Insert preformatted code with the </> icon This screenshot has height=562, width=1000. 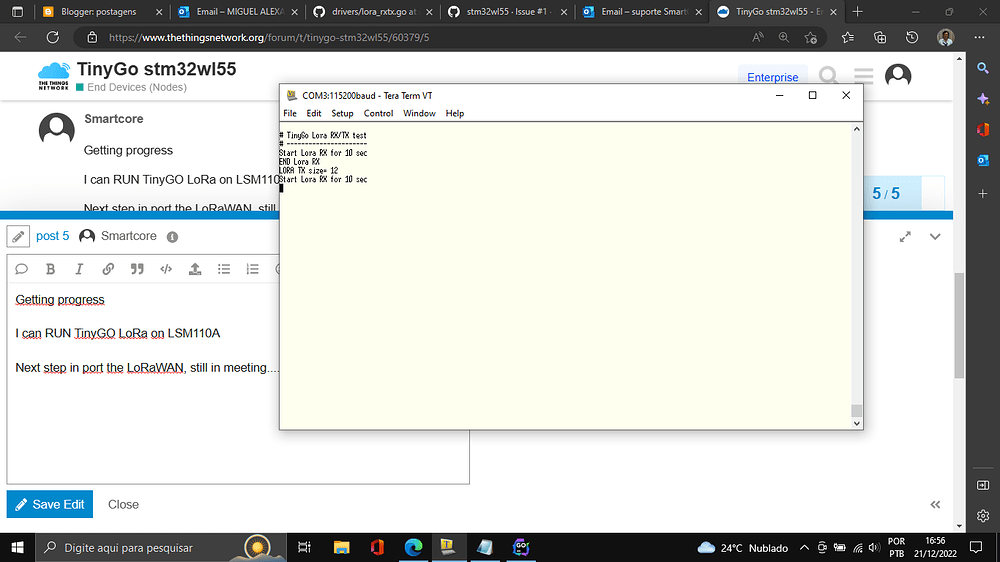pyautogui.click(x=166, y=269)
